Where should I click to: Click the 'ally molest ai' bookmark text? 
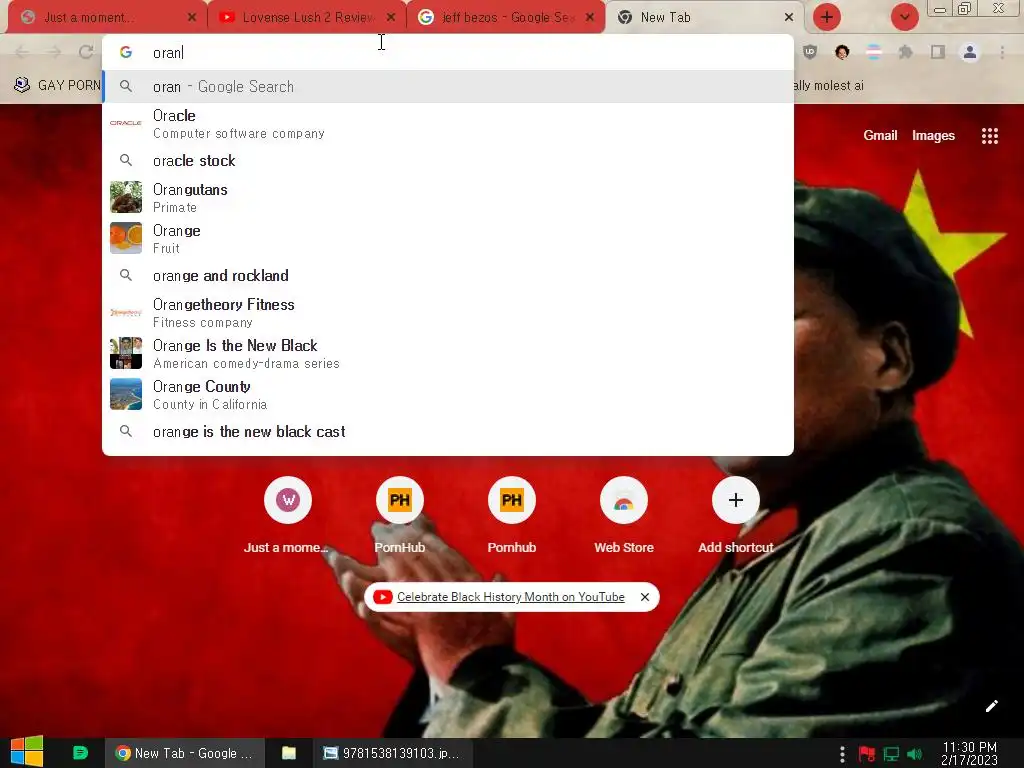tap(829, 86)
